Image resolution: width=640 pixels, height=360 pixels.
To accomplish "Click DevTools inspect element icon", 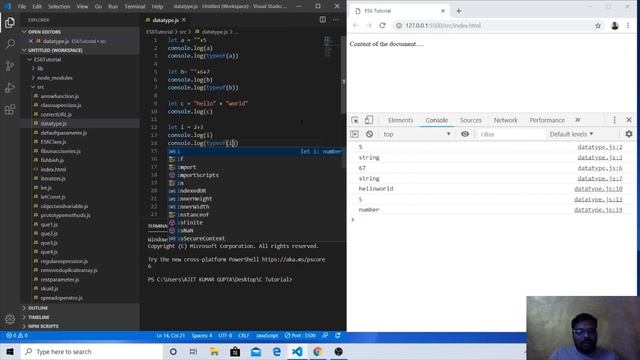I will [x=355, y=120].
